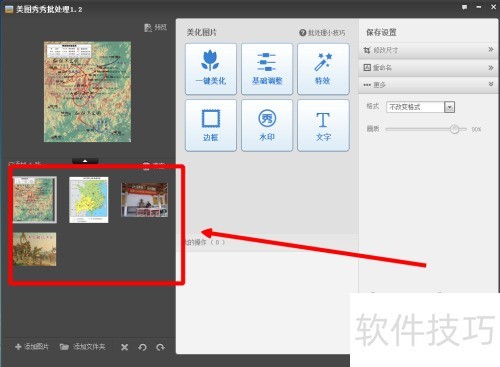Click the 美化图片 heading text
The width and height of the screenshot is (500, 367).
point(202,32)
